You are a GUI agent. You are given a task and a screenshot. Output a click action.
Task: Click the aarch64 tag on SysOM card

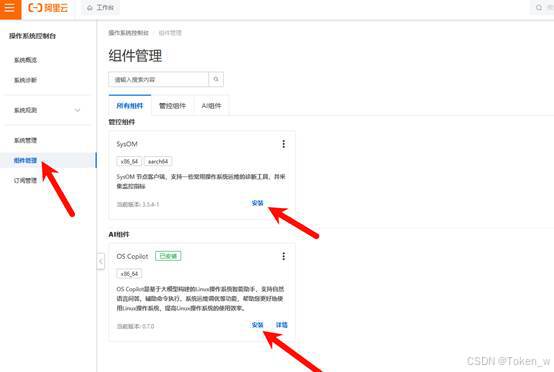(x=158, y=161)
